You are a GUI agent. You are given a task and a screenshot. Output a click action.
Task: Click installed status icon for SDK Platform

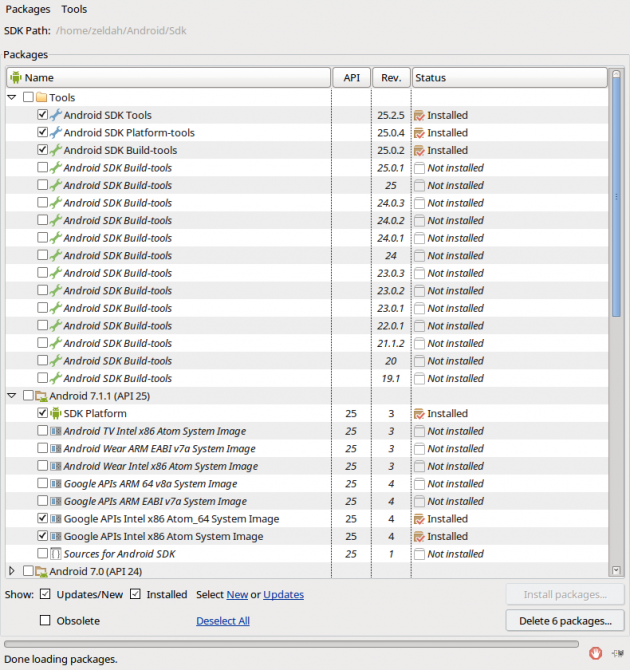(419, 414)
